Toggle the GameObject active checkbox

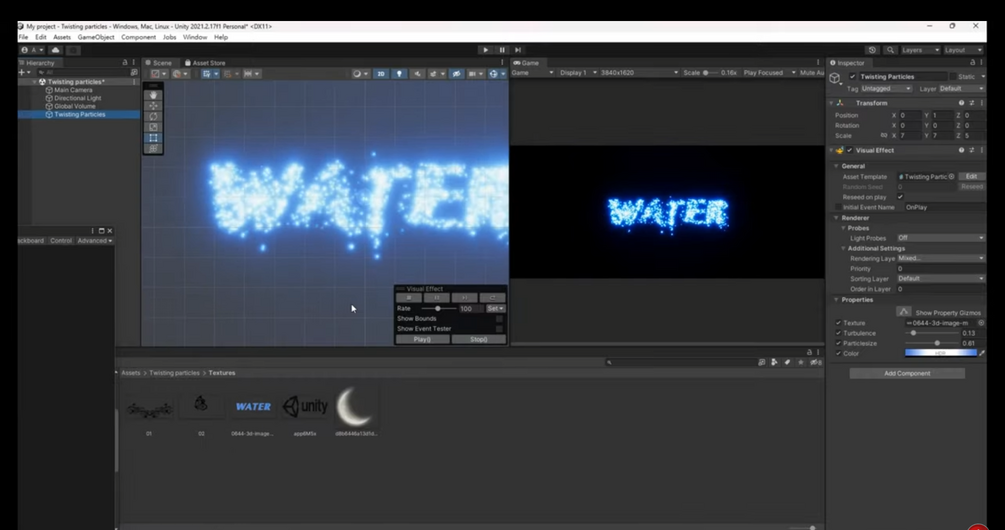click(x=852, y=77)
